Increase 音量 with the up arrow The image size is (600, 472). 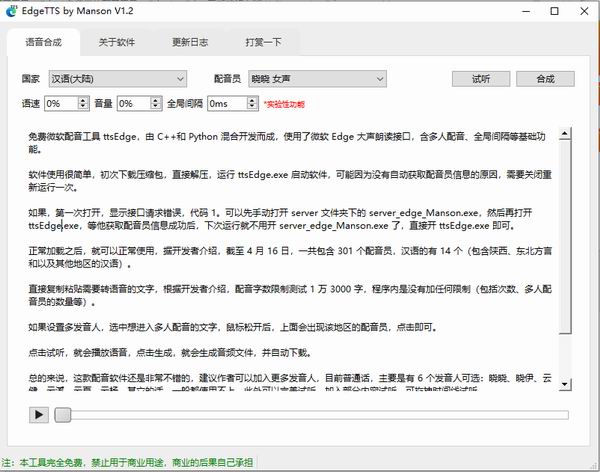pos(155,100)
